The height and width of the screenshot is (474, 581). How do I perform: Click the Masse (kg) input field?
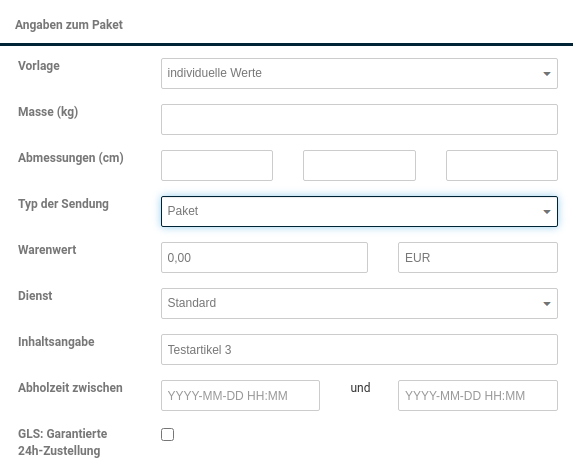tap(359, 119)
